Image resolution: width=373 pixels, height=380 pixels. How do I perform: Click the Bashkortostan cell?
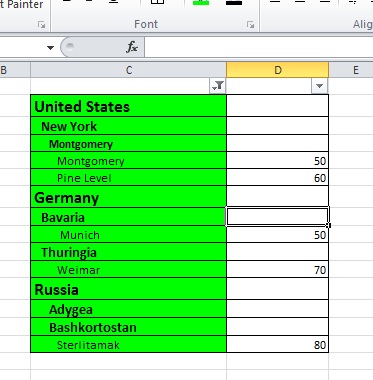click(x=128, y=327)
